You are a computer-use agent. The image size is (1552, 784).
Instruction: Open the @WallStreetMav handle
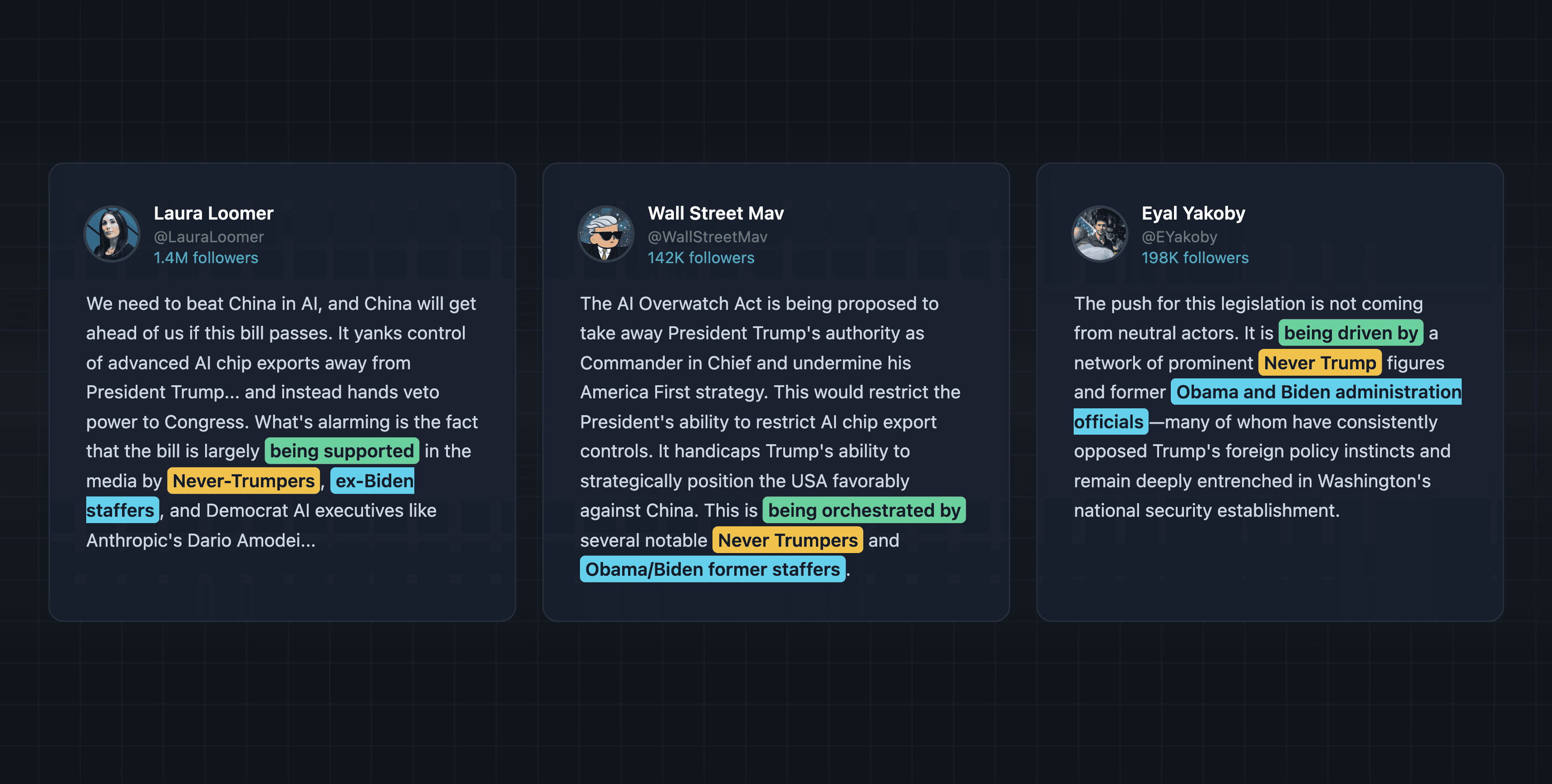click(707, 237)
